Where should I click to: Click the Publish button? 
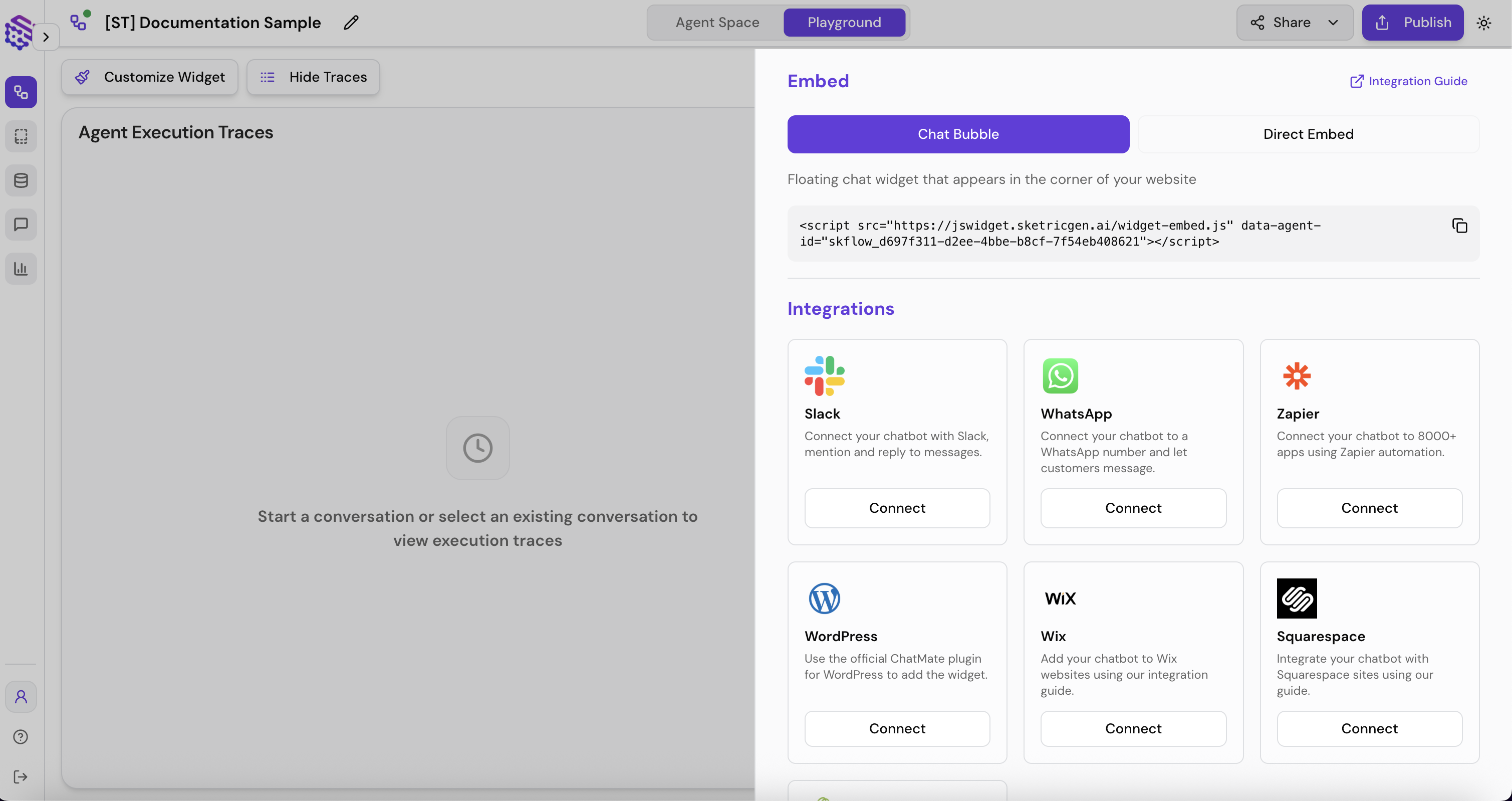(1412, 23)
